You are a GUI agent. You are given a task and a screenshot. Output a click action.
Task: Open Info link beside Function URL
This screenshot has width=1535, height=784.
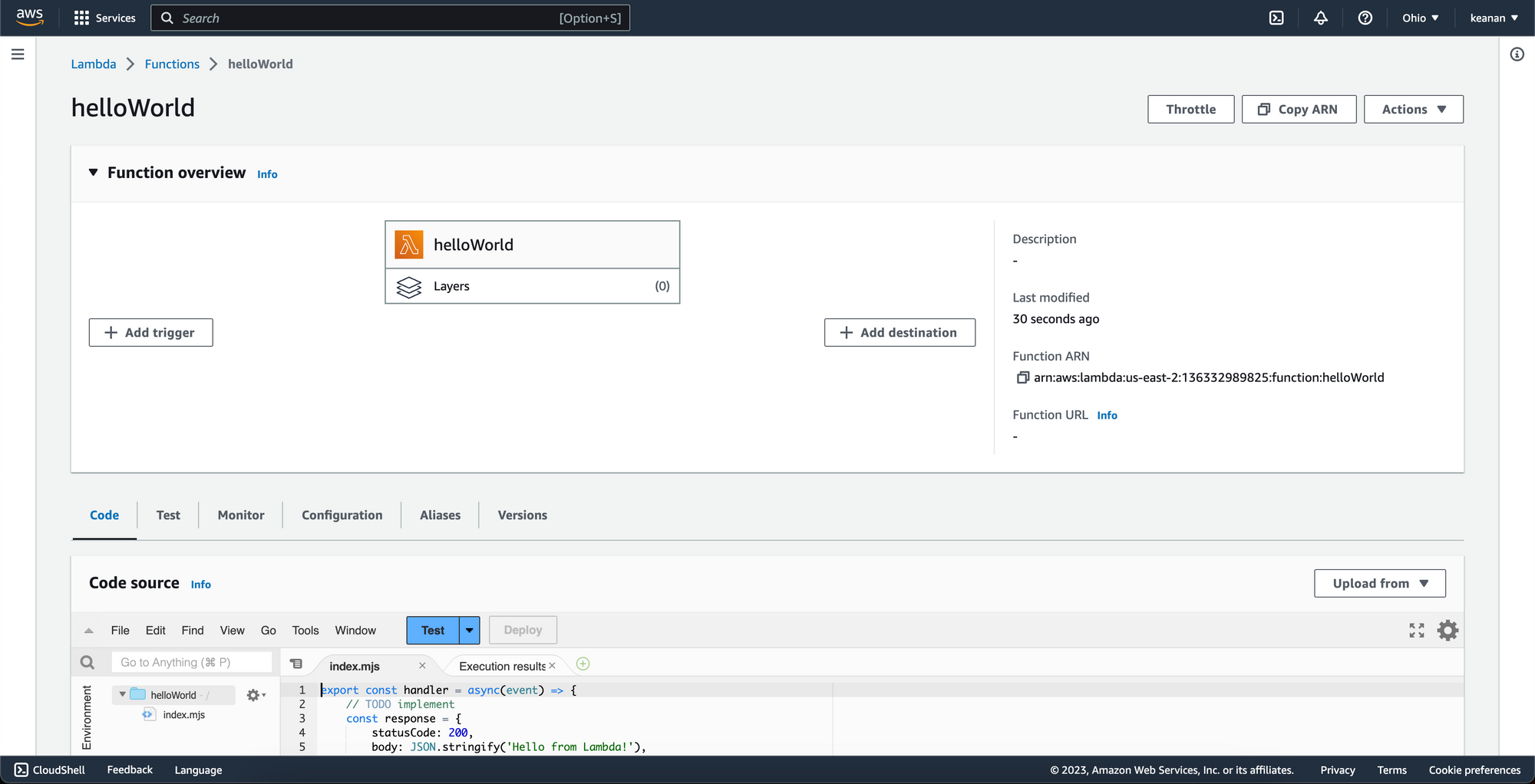tap(1107, 415)
